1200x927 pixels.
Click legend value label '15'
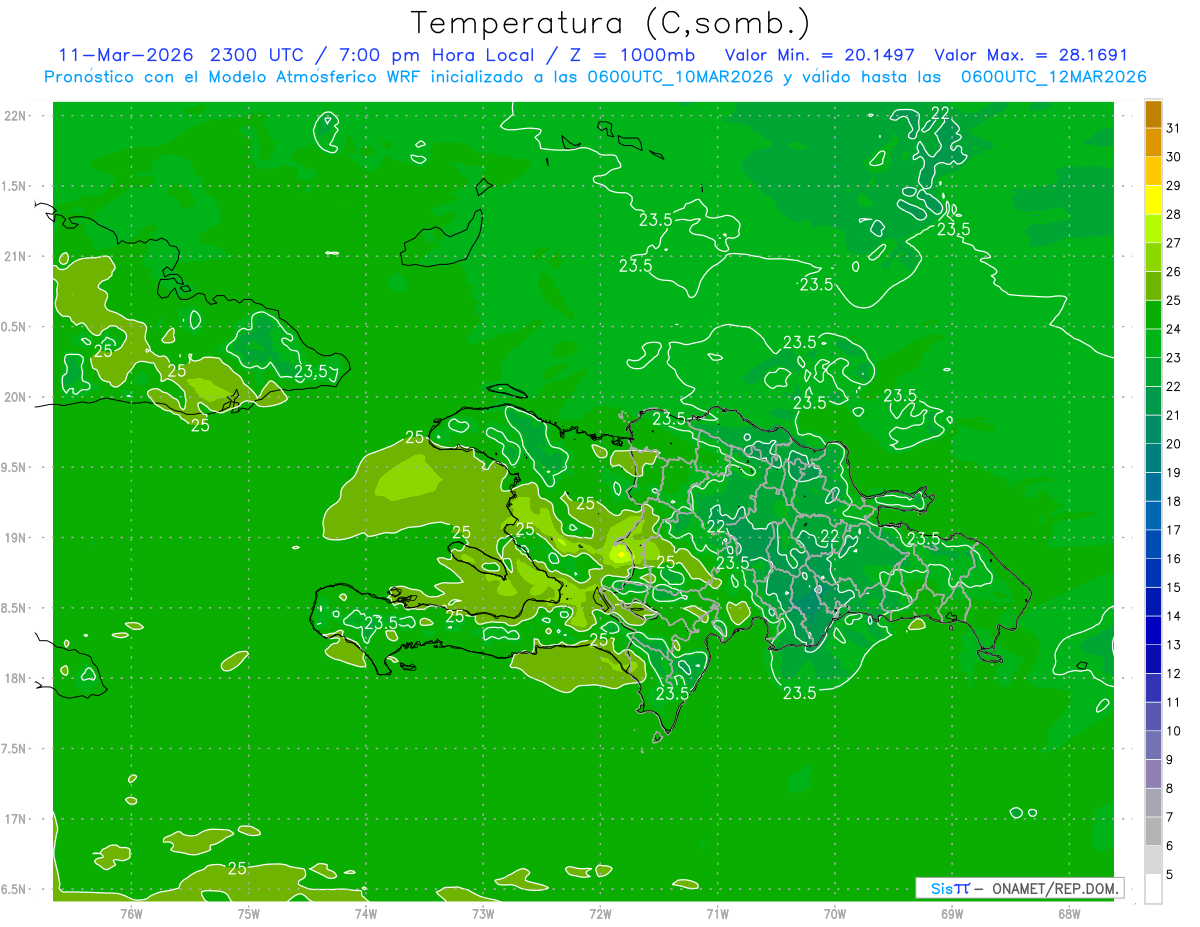[x=1174, y=587]
